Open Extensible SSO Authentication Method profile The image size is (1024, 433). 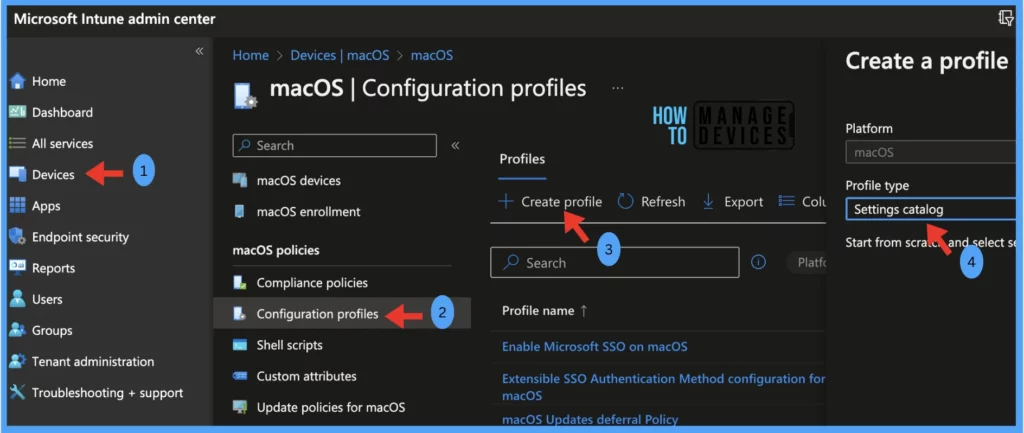(x=664, y=387)
